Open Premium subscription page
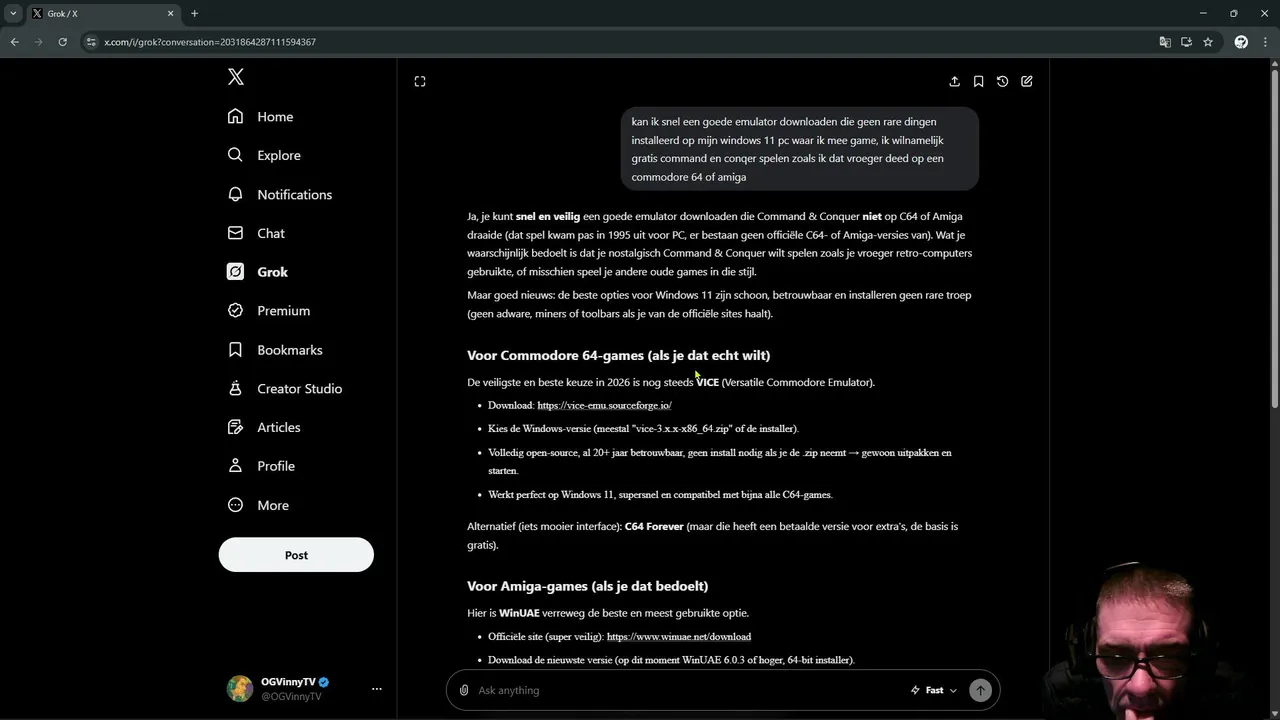 [x=268, y=311]
